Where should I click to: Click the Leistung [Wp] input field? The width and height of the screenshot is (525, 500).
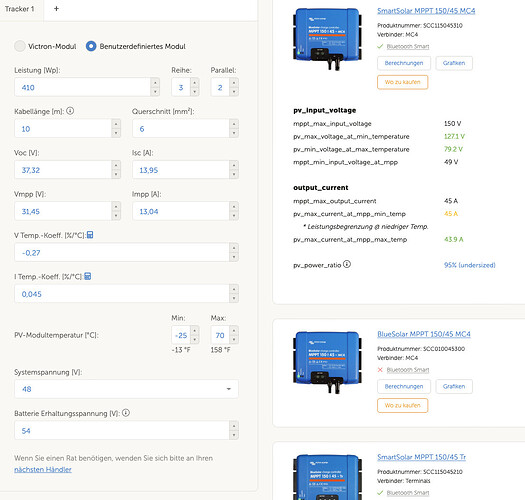83,87
